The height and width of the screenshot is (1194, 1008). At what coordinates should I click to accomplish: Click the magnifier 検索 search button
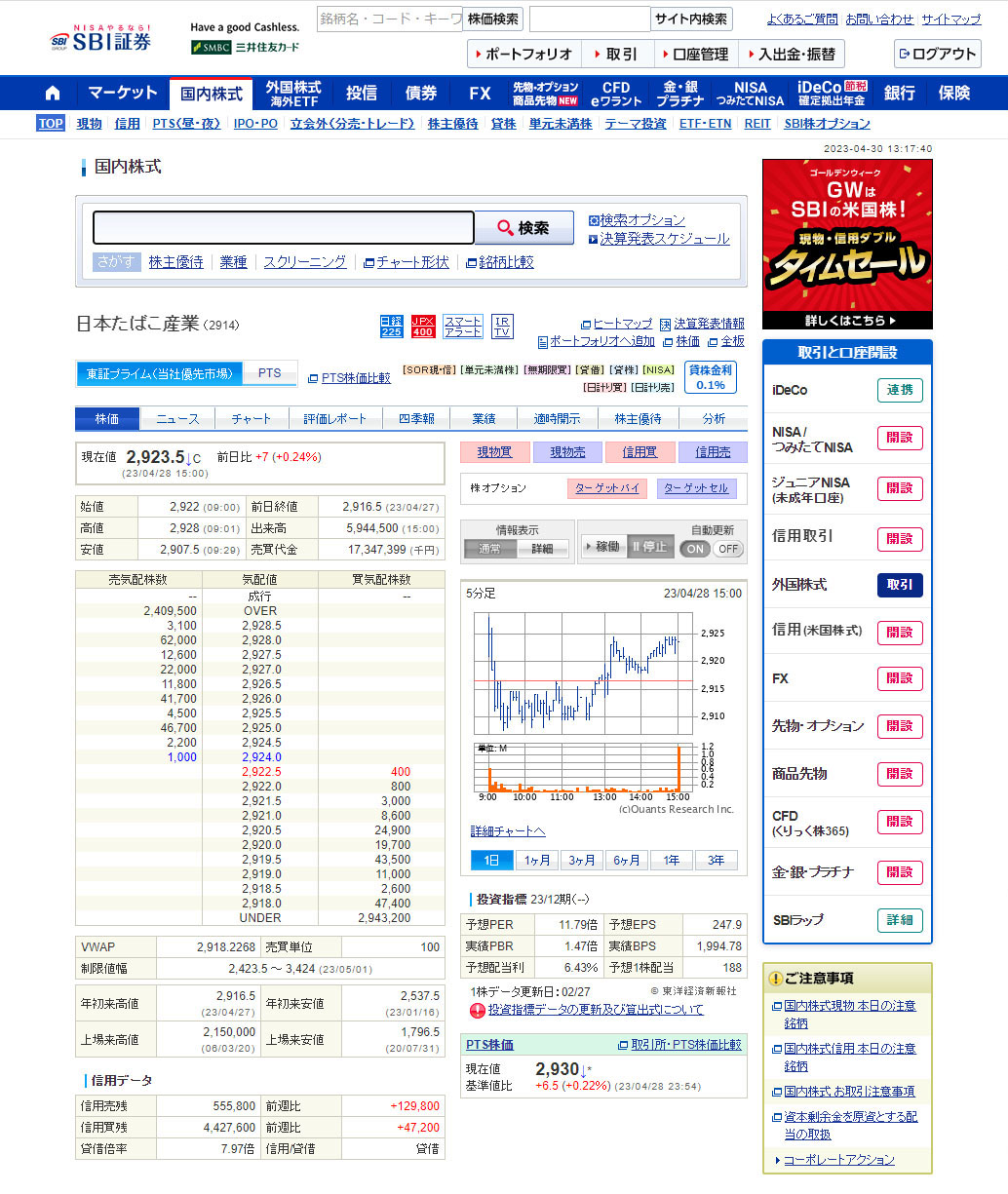coord(523,228)
